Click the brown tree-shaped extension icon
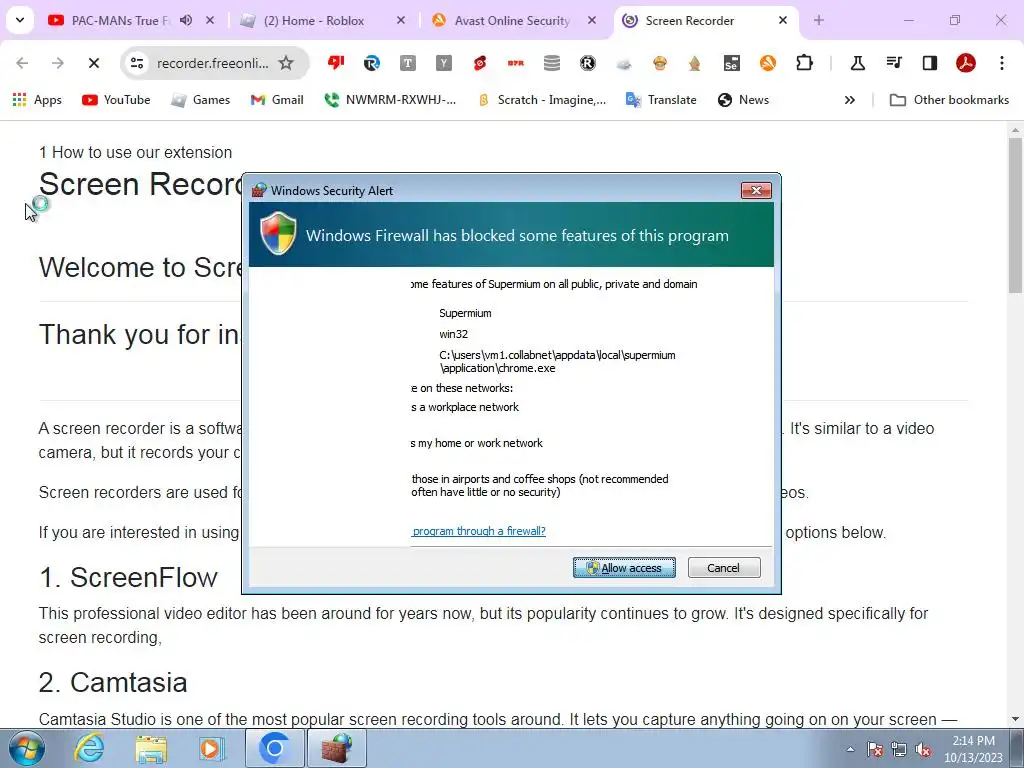 695,63
